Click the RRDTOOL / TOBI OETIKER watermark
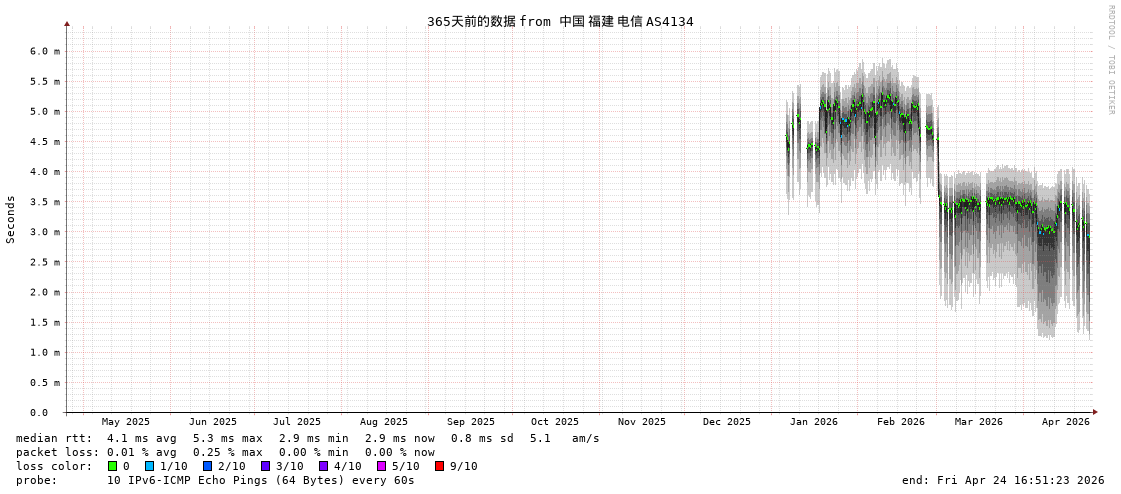 click(1110, 60)
